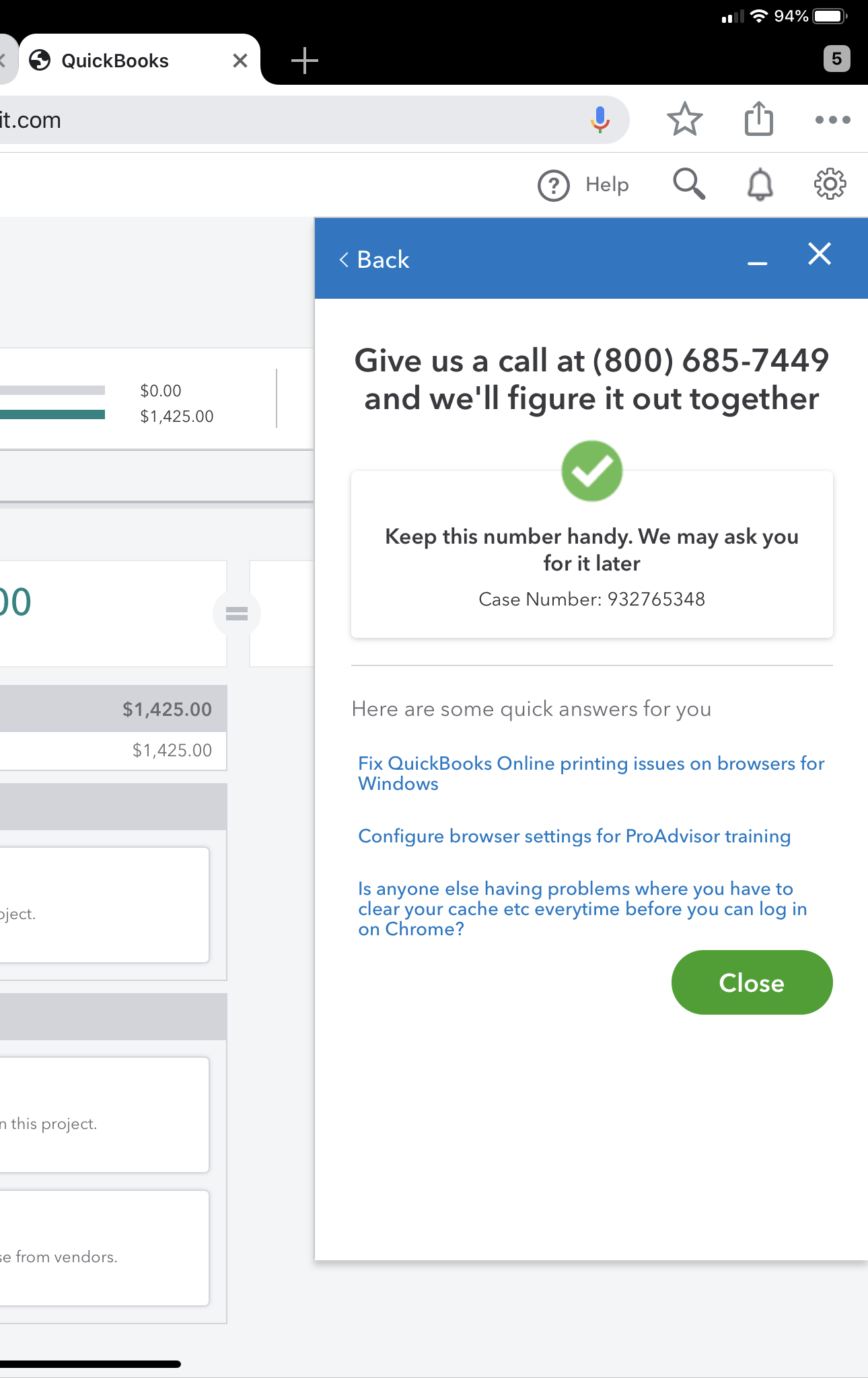Tap the voice search microphone icon

pos(600,120)
